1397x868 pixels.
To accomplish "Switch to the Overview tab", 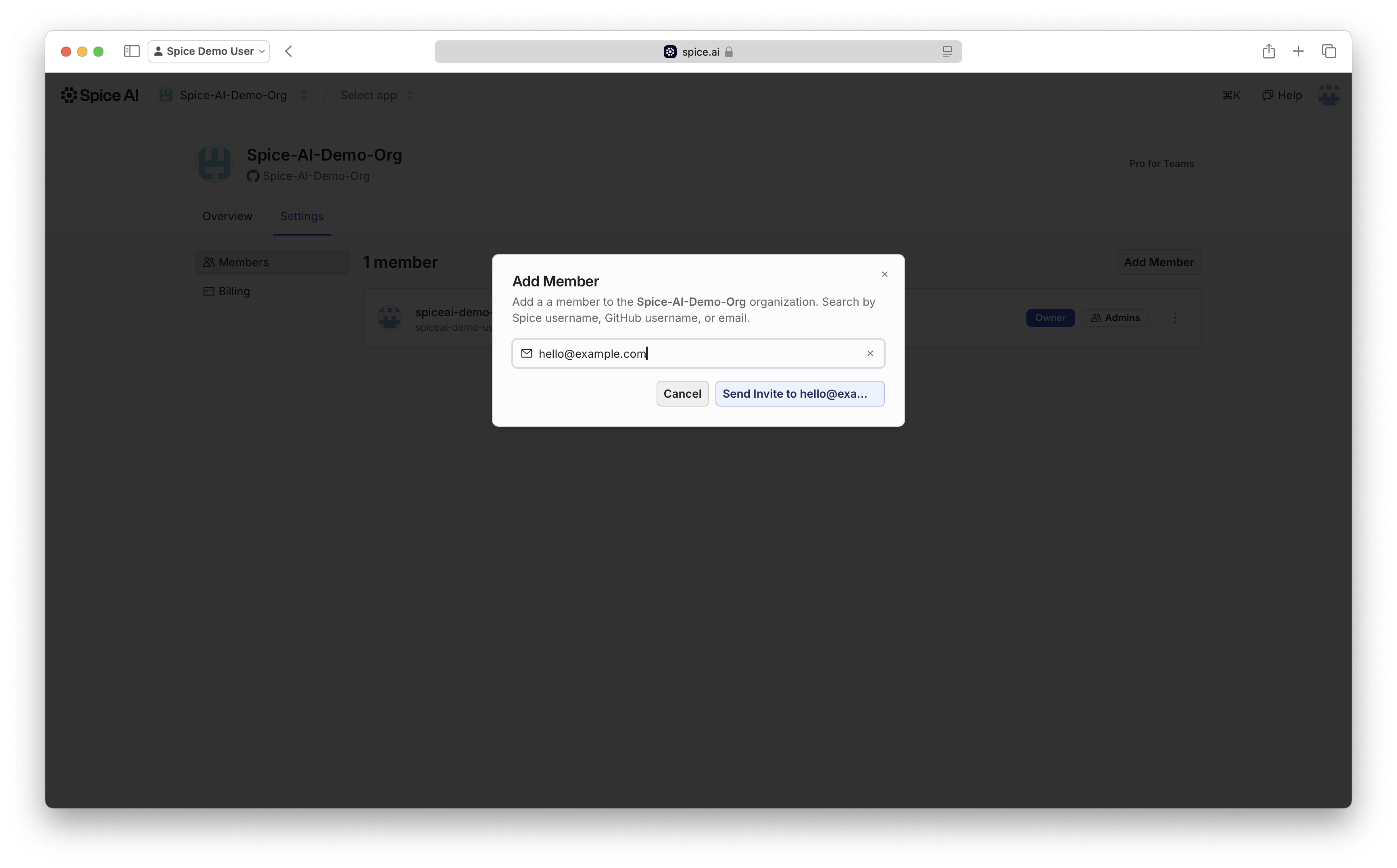I will [227, 217].
